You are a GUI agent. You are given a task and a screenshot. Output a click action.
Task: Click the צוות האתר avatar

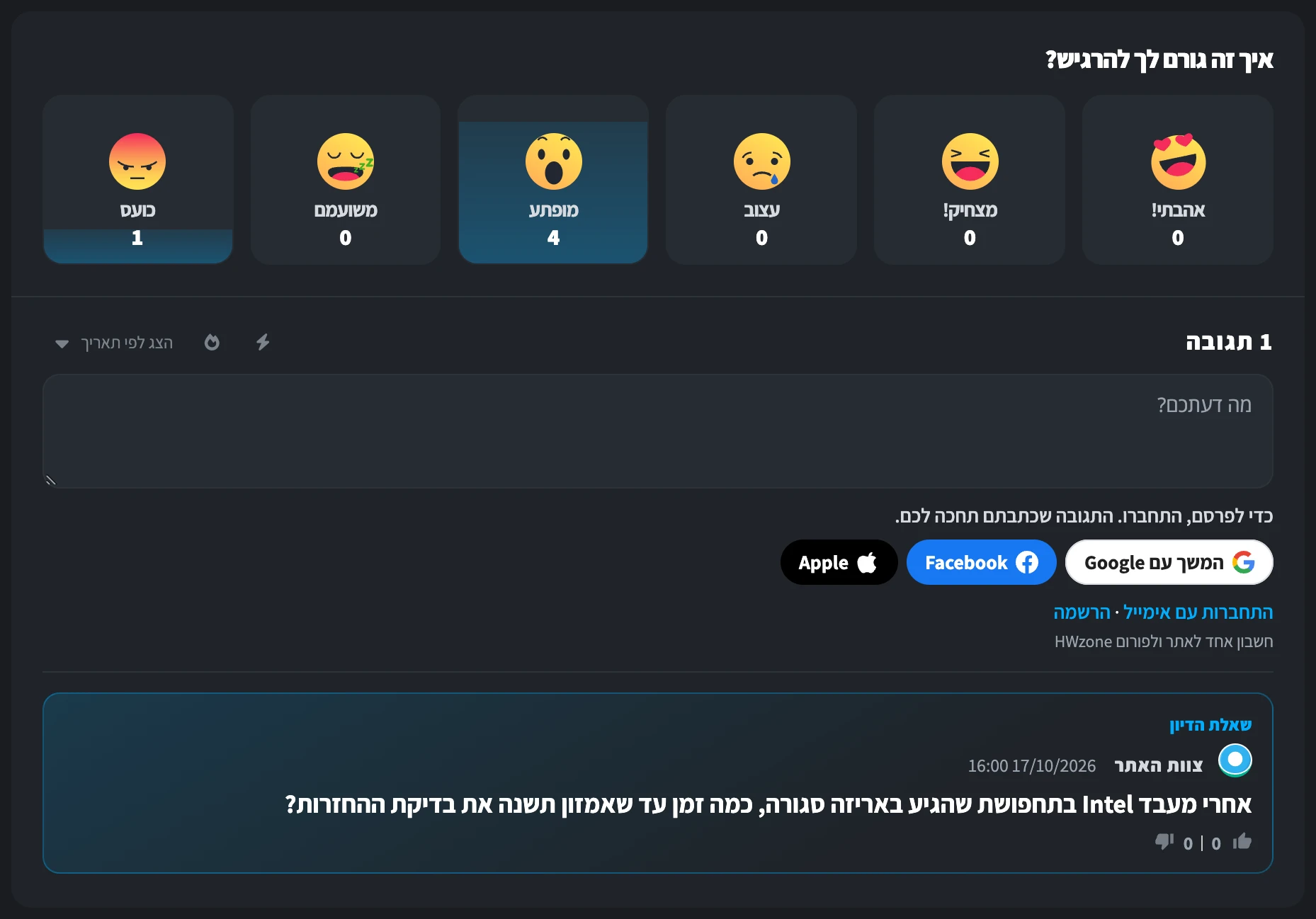pos(1235,760)
